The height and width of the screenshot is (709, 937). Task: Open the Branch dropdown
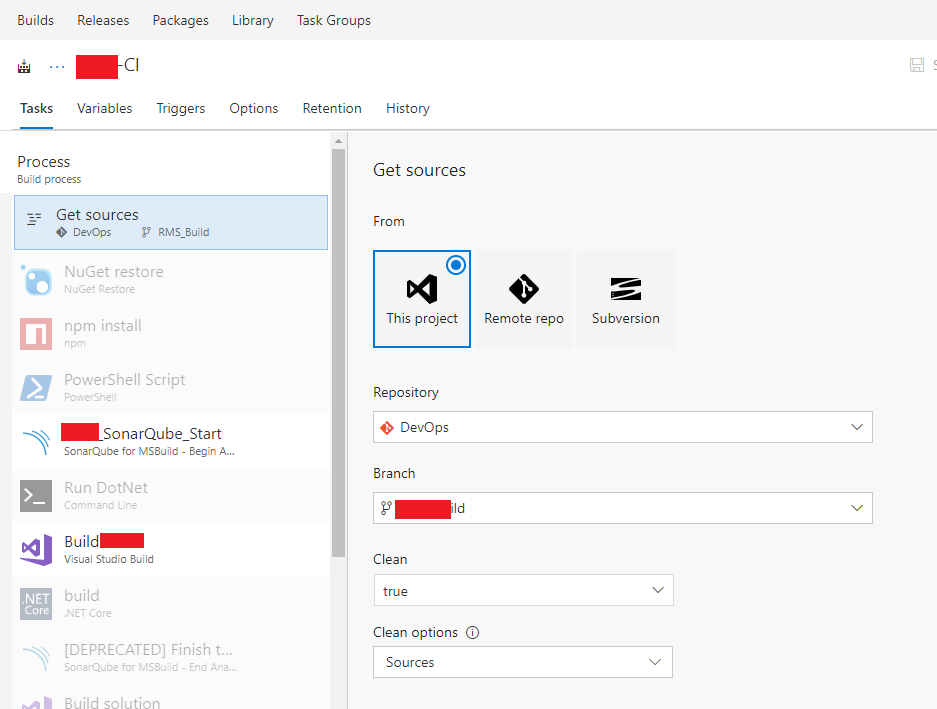(623, 508)
